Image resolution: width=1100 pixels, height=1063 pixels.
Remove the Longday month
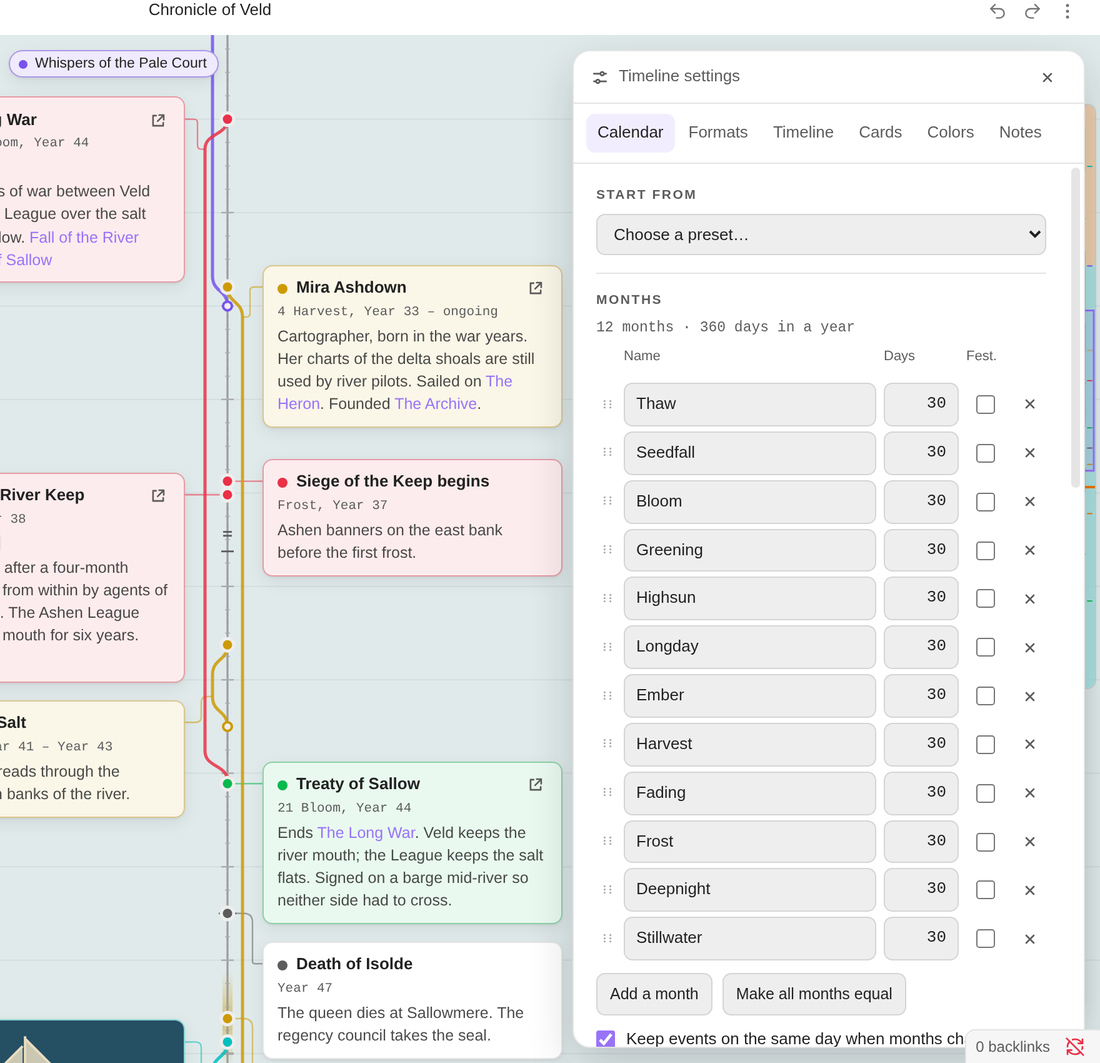(1030, 648)
